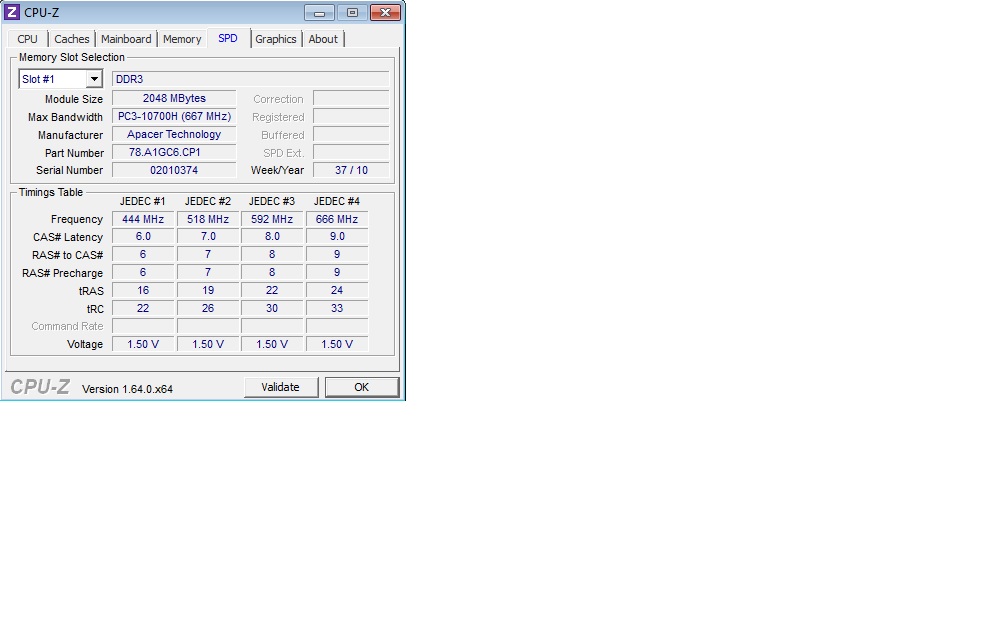The height and width of the screenshot is (630, 1008).
Task: Select the SPD tab
Action: [228, 39]
